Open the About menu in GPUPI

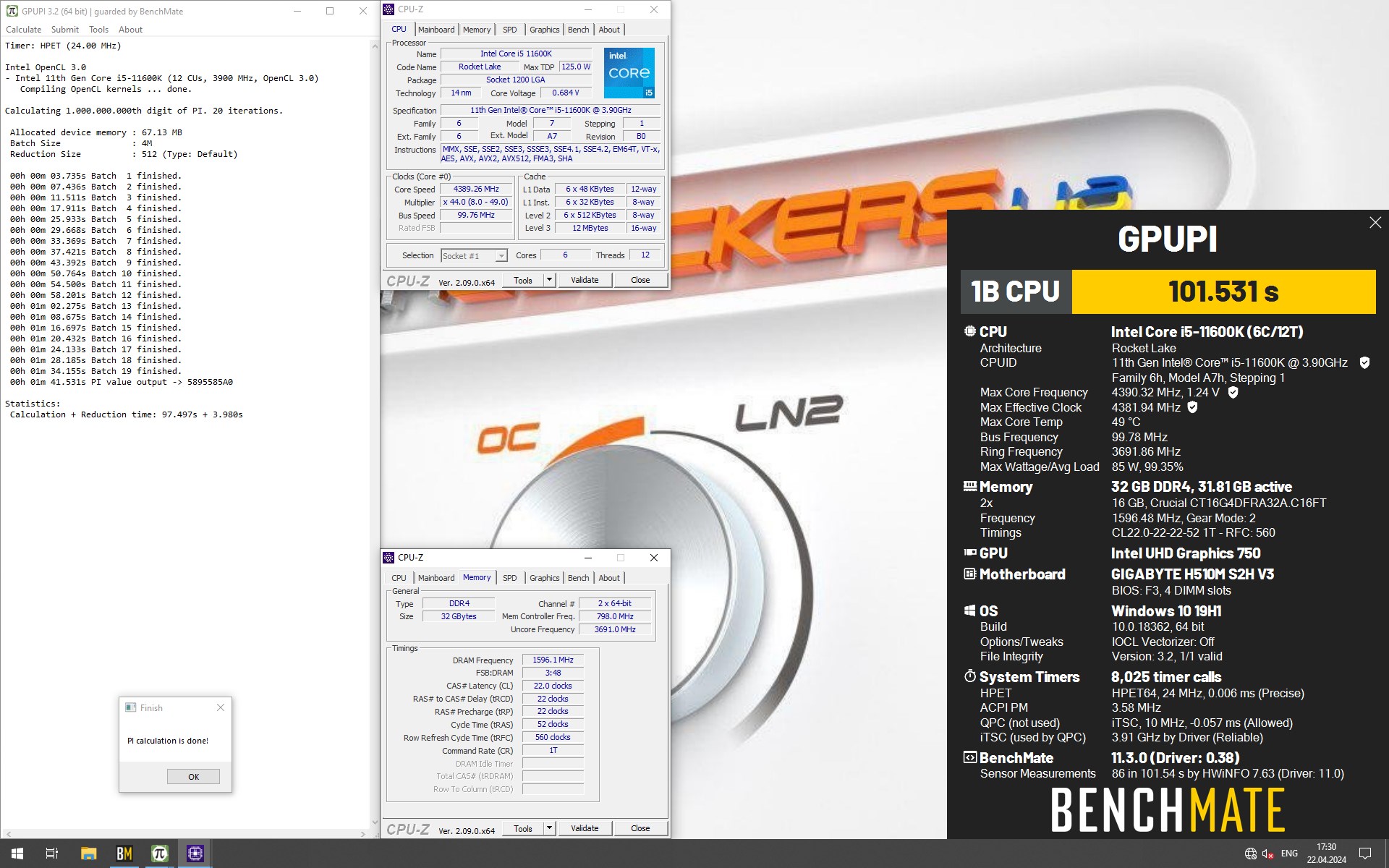click(x=130, y=30)
